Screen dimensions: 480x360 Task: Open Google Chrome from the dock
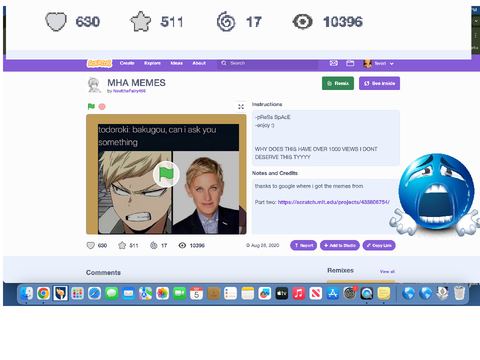coord(43,294)
